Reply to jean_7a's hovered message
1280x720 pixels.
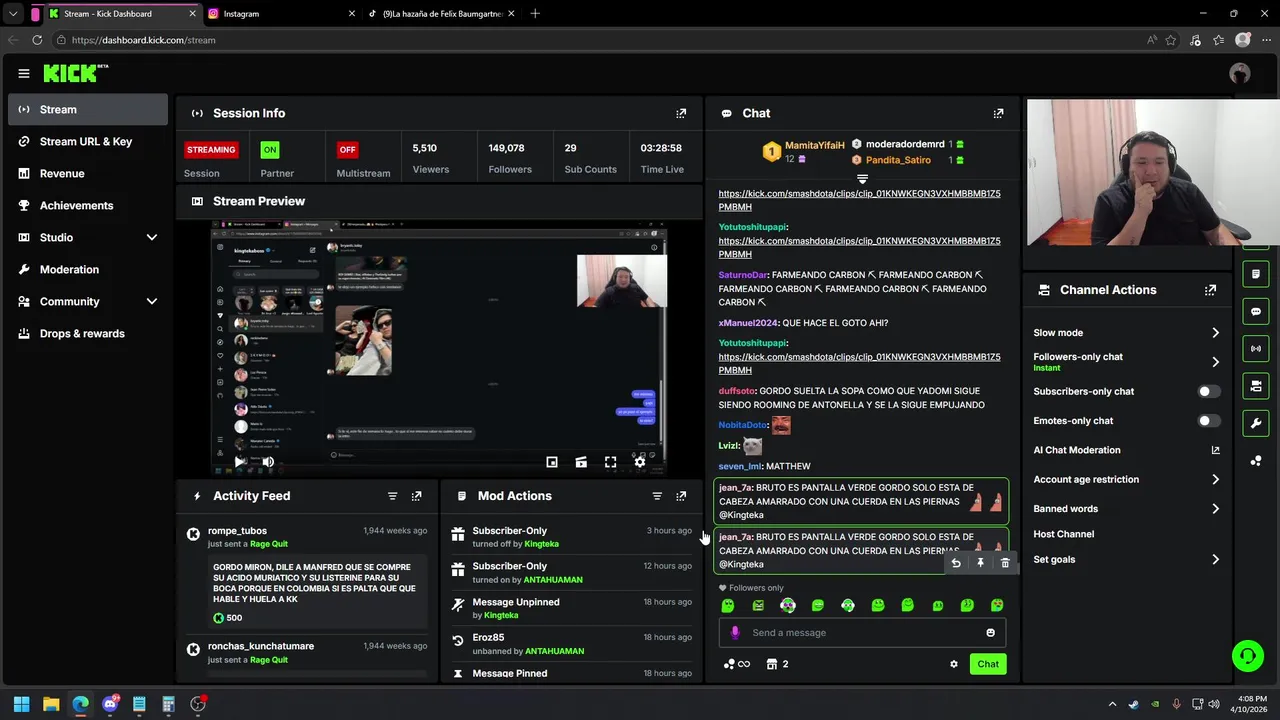pyautogui.click(x=956, y=563)
